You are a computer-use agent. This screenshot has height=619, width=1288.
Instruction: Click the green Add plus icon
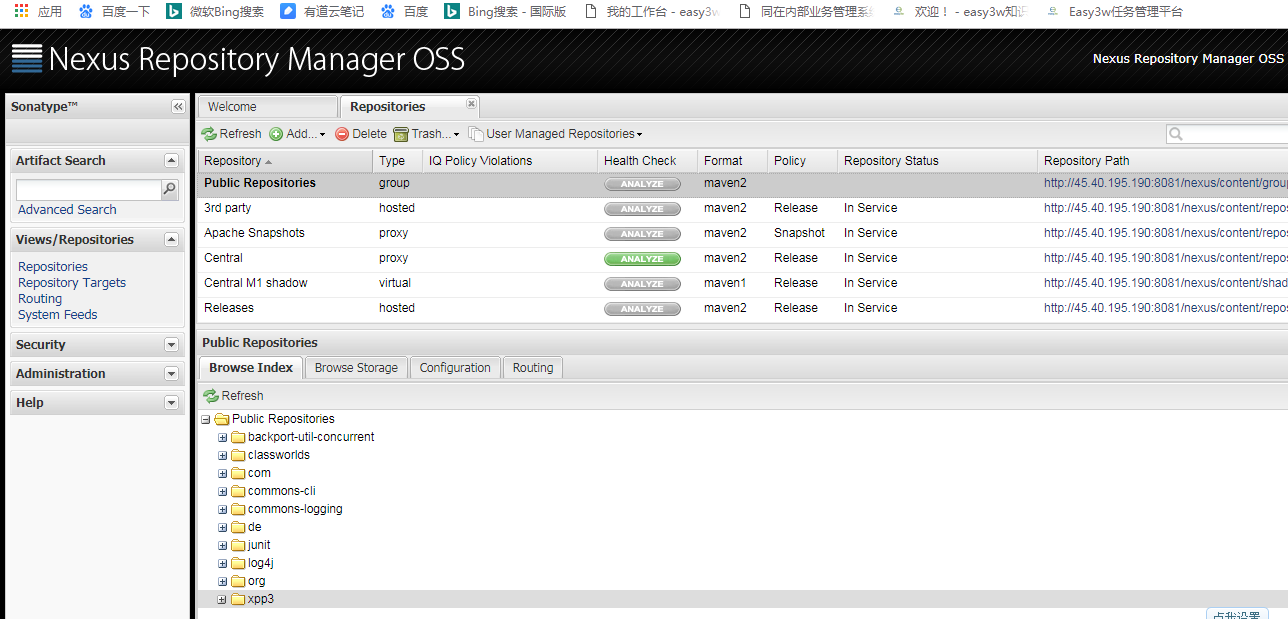click(x=276, y=134)
